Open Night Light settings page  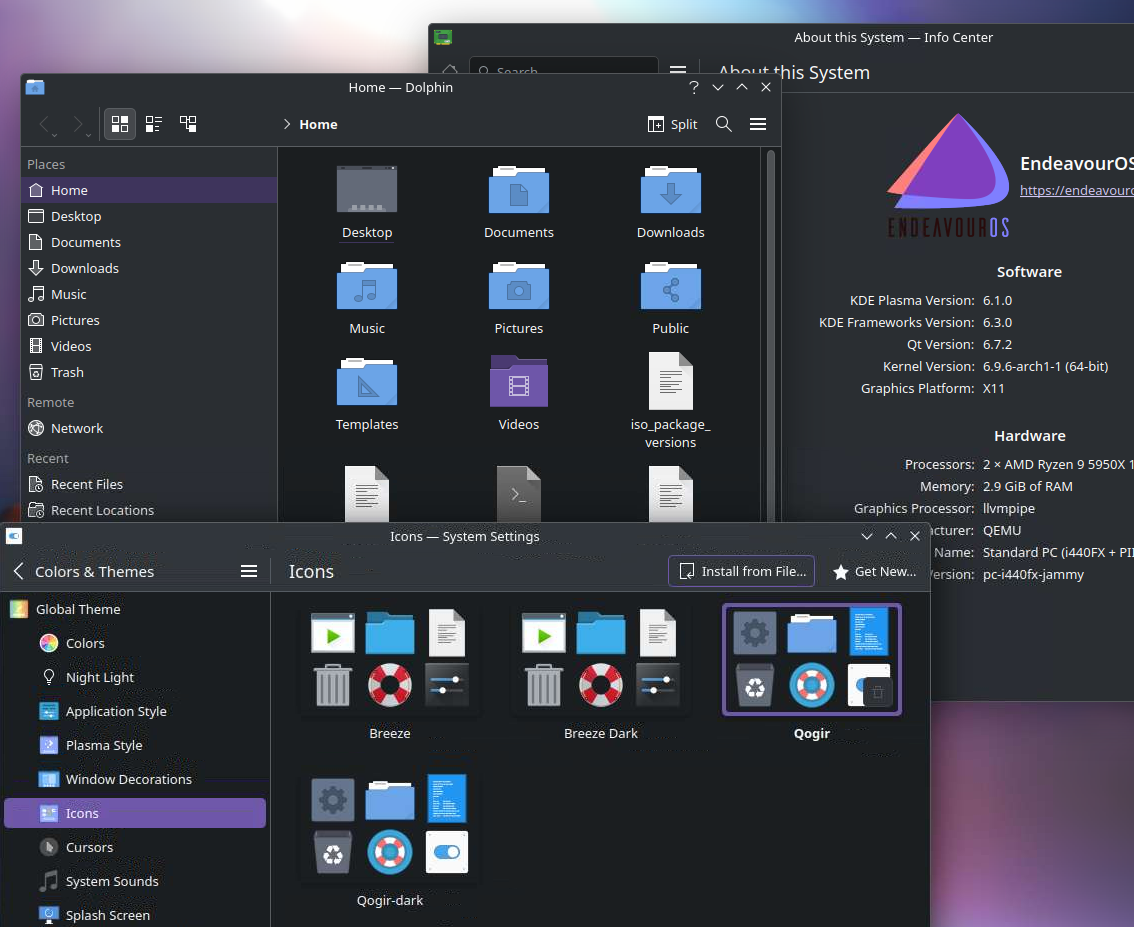tap(136, 678)
